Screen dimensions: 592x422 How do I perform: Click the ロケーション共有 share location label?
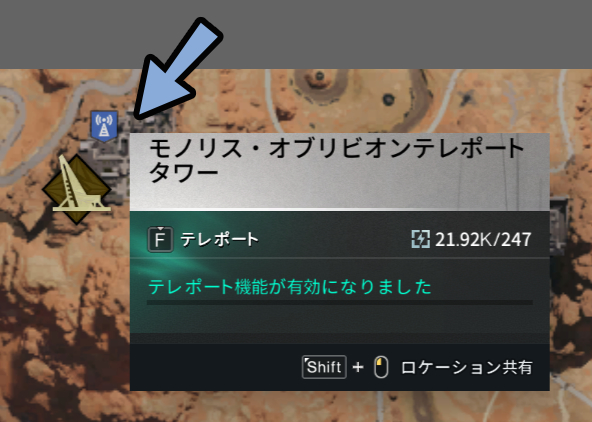[x=467, y=367]
